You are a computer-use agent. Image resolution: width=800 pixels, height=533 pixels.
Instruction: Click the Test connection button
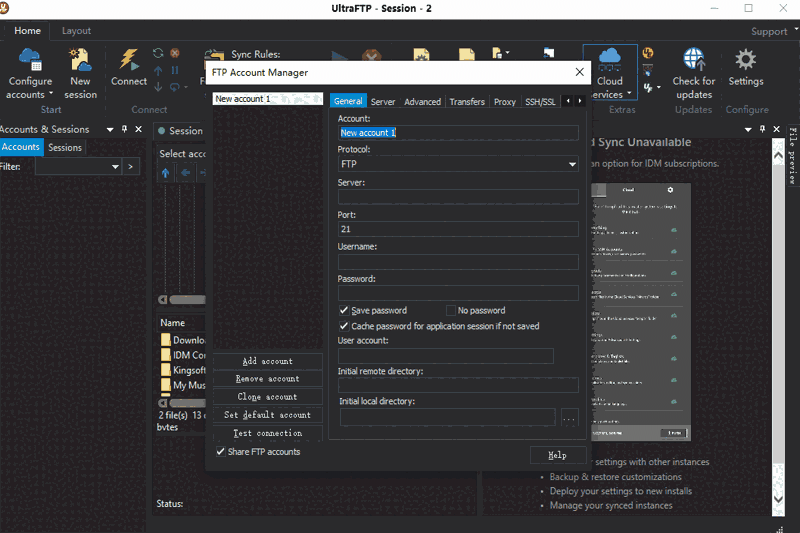click(267, 433)
